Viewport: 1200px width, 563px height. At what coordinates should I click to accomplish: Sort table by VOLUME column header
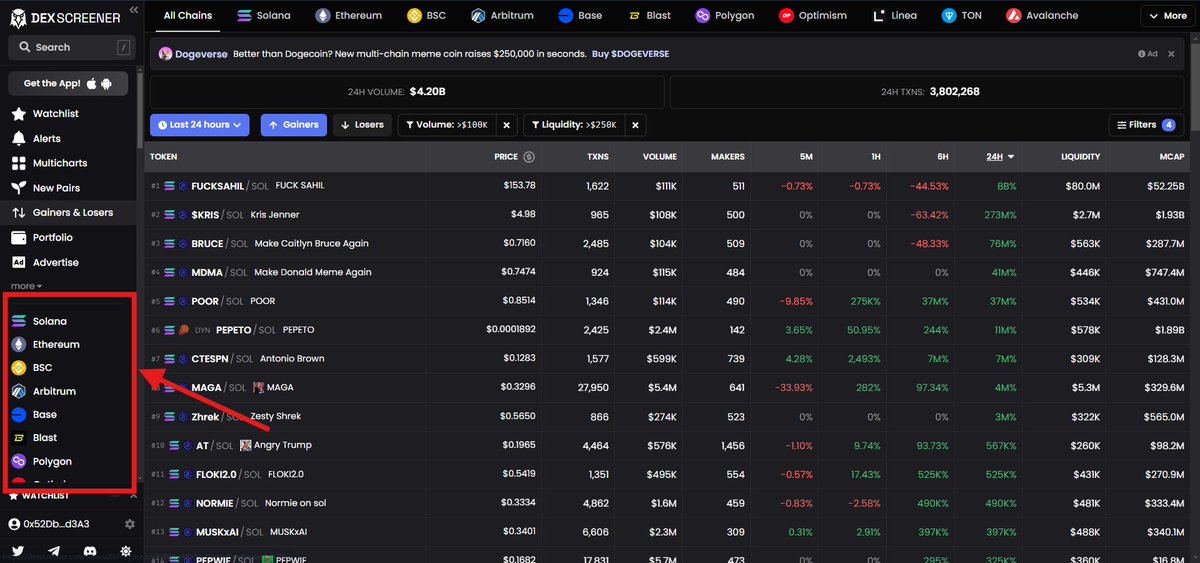click(x=660, y=157)
